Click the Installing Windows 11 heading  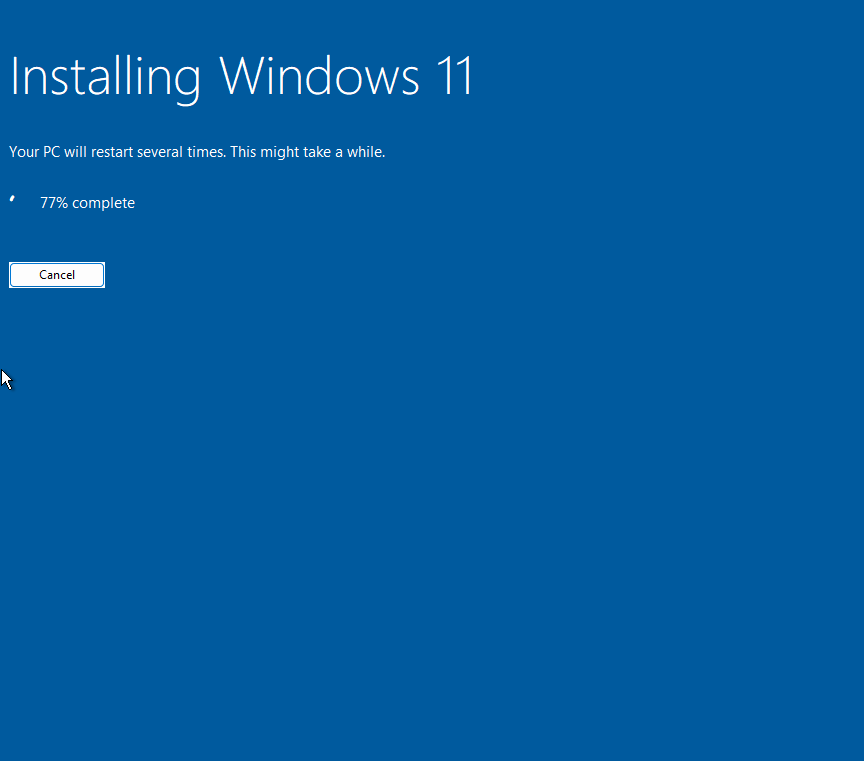point(240,77)
